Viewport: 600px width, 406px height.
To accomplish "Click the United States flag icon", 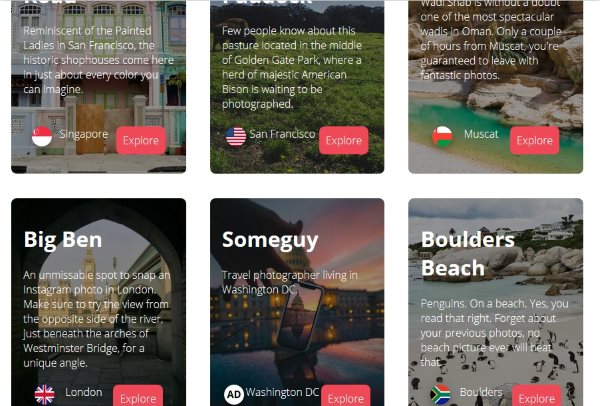I will 236,137.
